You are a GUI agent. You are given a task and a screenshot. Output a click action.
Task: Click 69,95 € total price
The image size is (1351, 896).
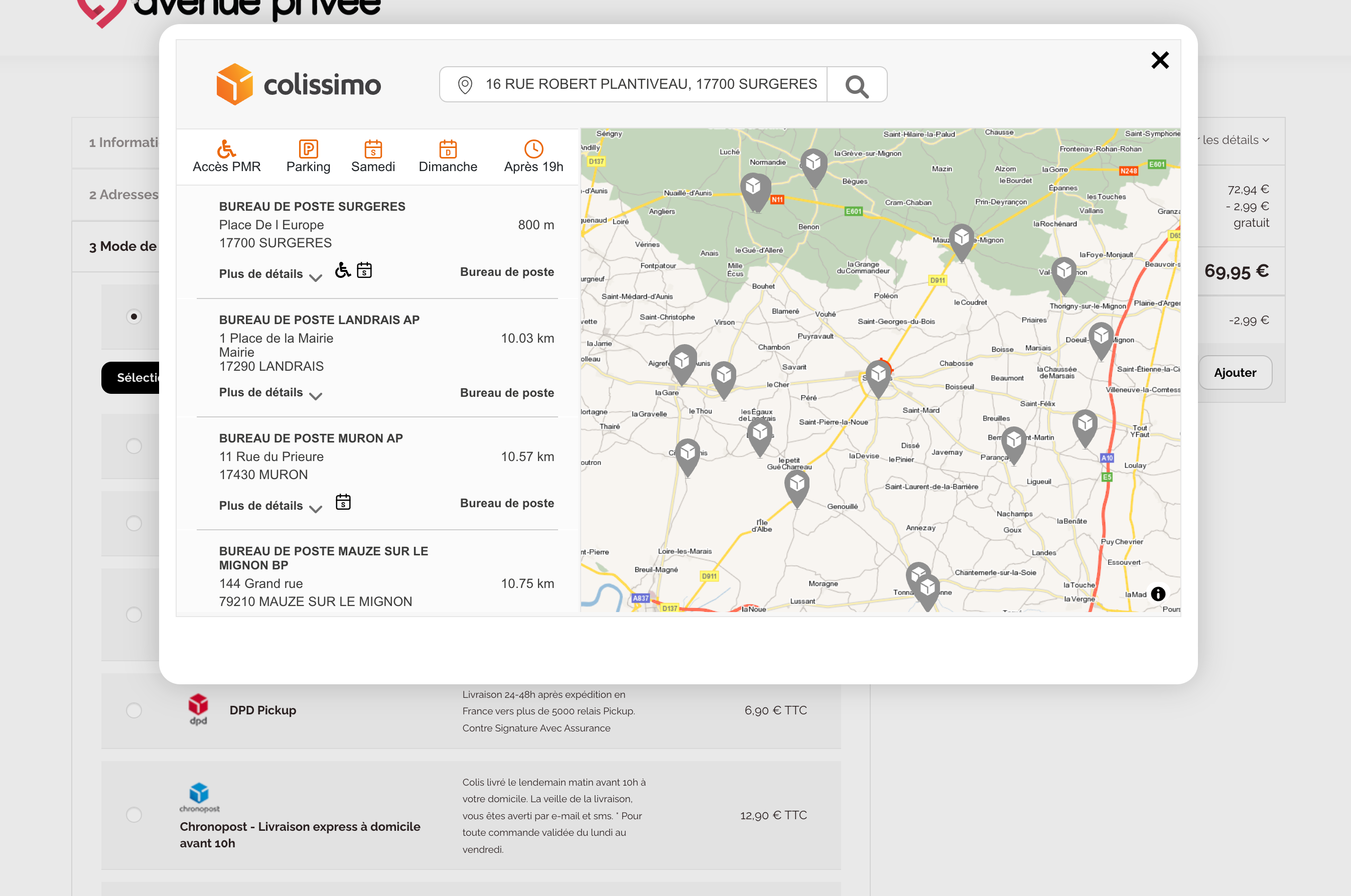[x=1236, y=271]
